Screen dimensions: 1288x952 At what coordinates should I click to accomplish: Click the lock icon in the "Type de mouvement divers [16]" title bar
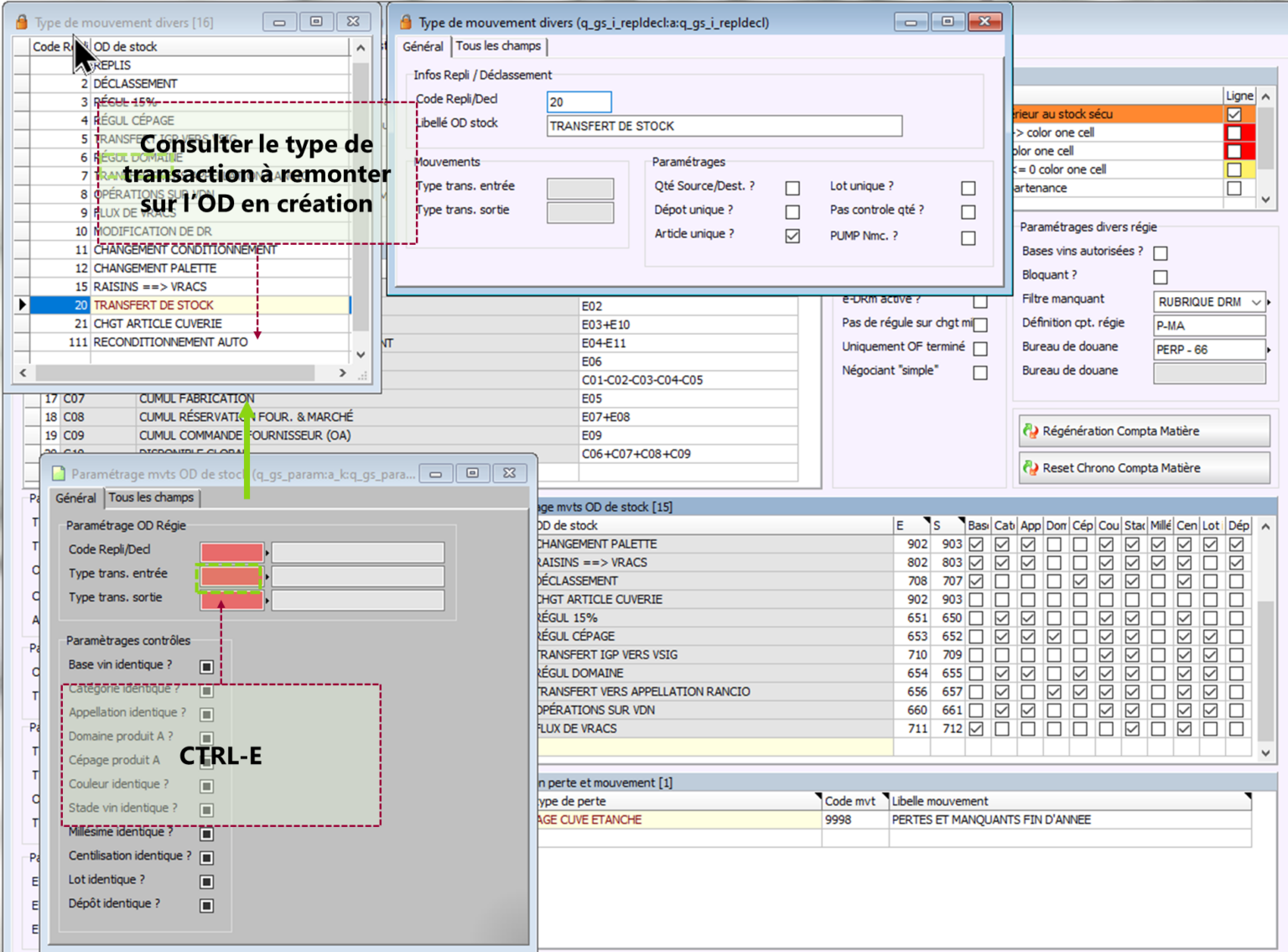click(22, 22)
